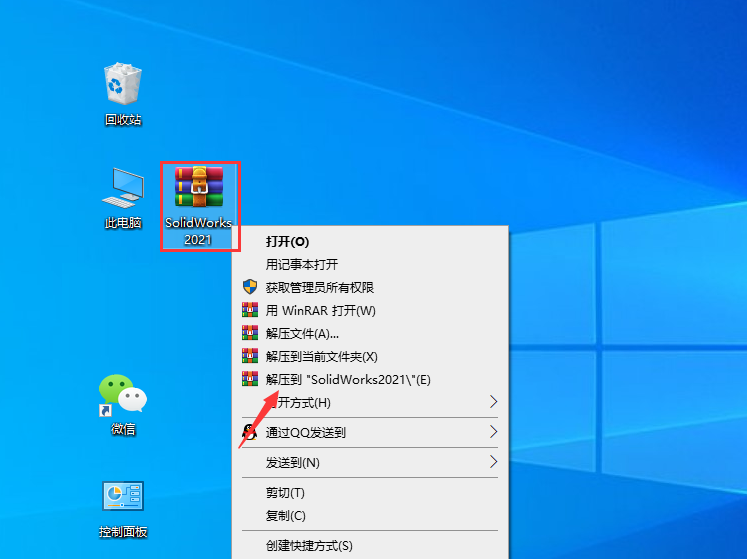Expand the arrow next to 打开方式(H)
Image resolution: width=747 pixels, height=559 pixels.
point(494,402)
